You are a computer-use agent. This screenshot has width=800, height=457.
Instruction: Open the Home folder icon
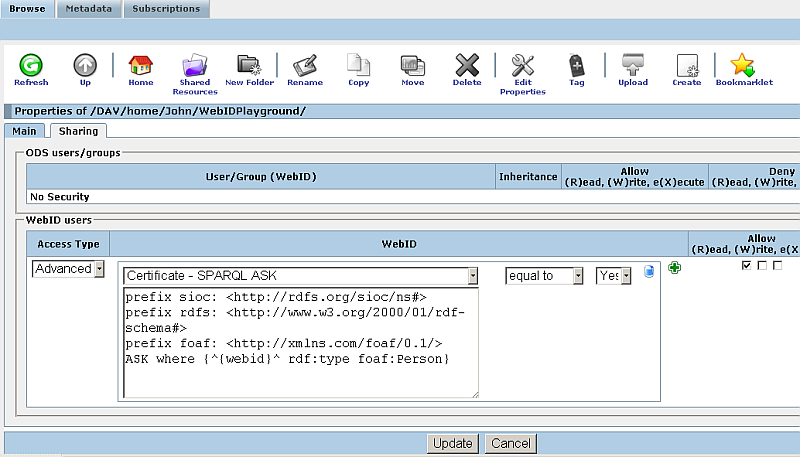(x=141, y=66)
